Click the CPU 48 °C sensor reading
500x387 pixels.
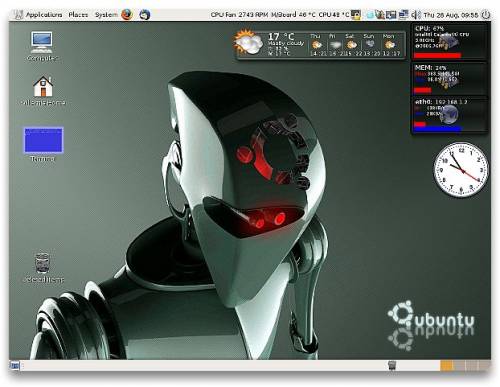pos(334,15)
